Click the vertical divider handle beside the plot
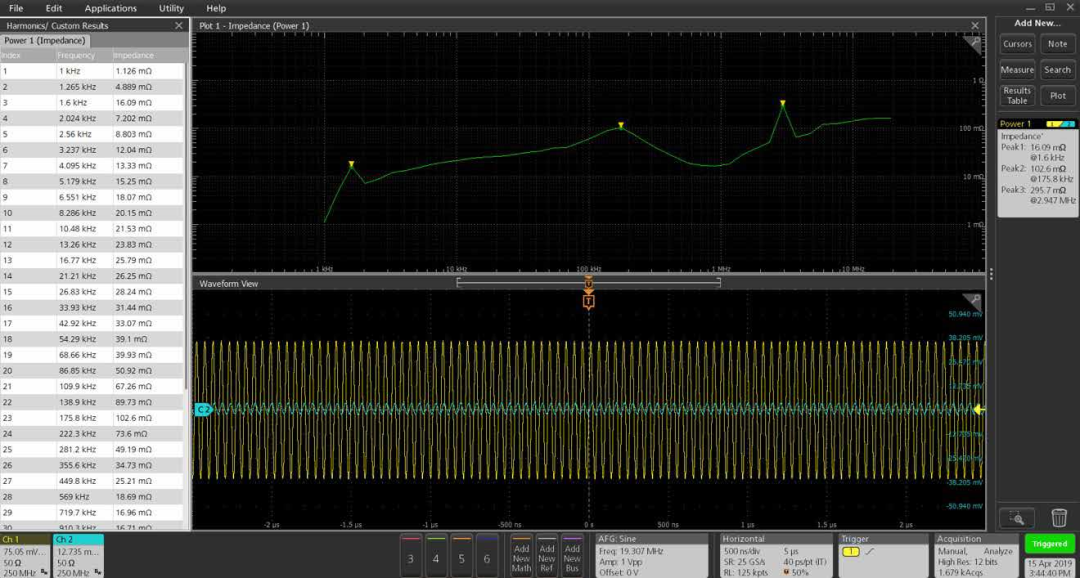The height and width of the screenshot is (578, 1080). point(990,273)
